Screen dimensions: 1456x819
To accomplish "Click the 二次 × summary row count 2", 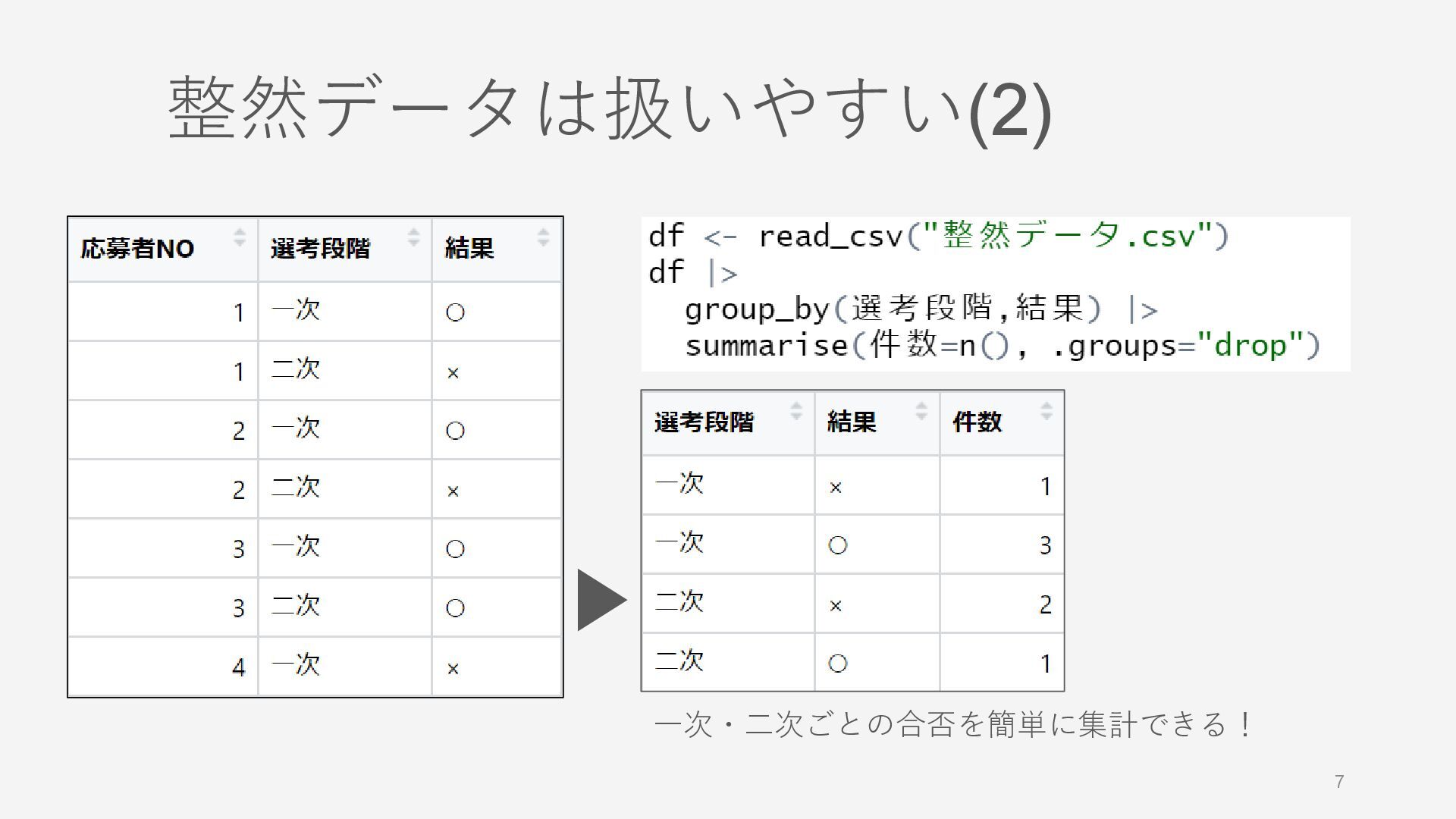I will (1002, 604).
